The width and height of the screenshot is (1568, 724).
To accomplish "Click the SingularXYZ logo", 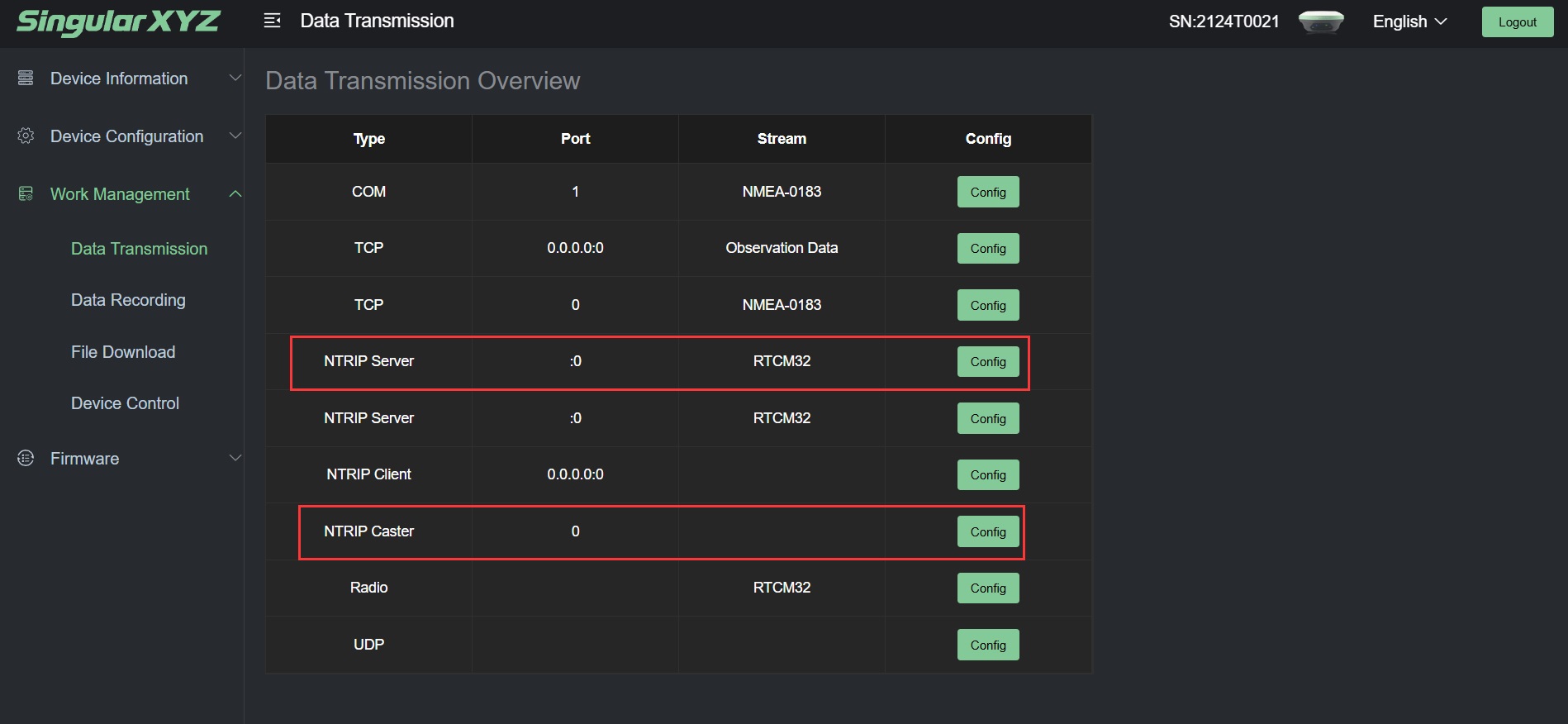I will pyautogui.click(x=118, y=21).
